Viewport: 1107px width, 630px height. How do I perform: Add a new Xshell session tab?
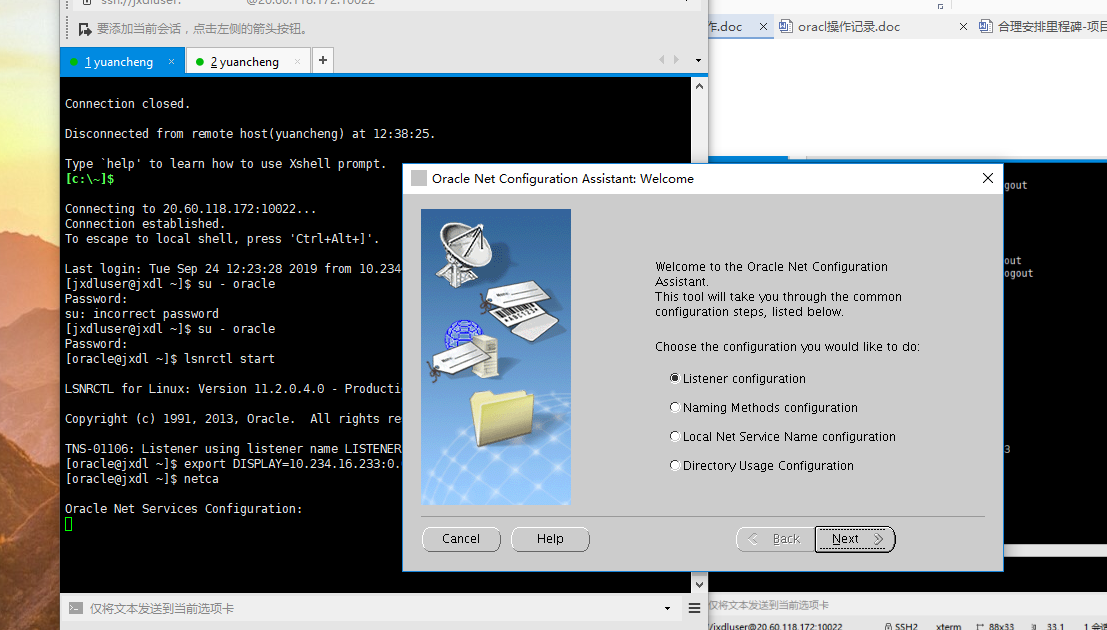(323, 61)
